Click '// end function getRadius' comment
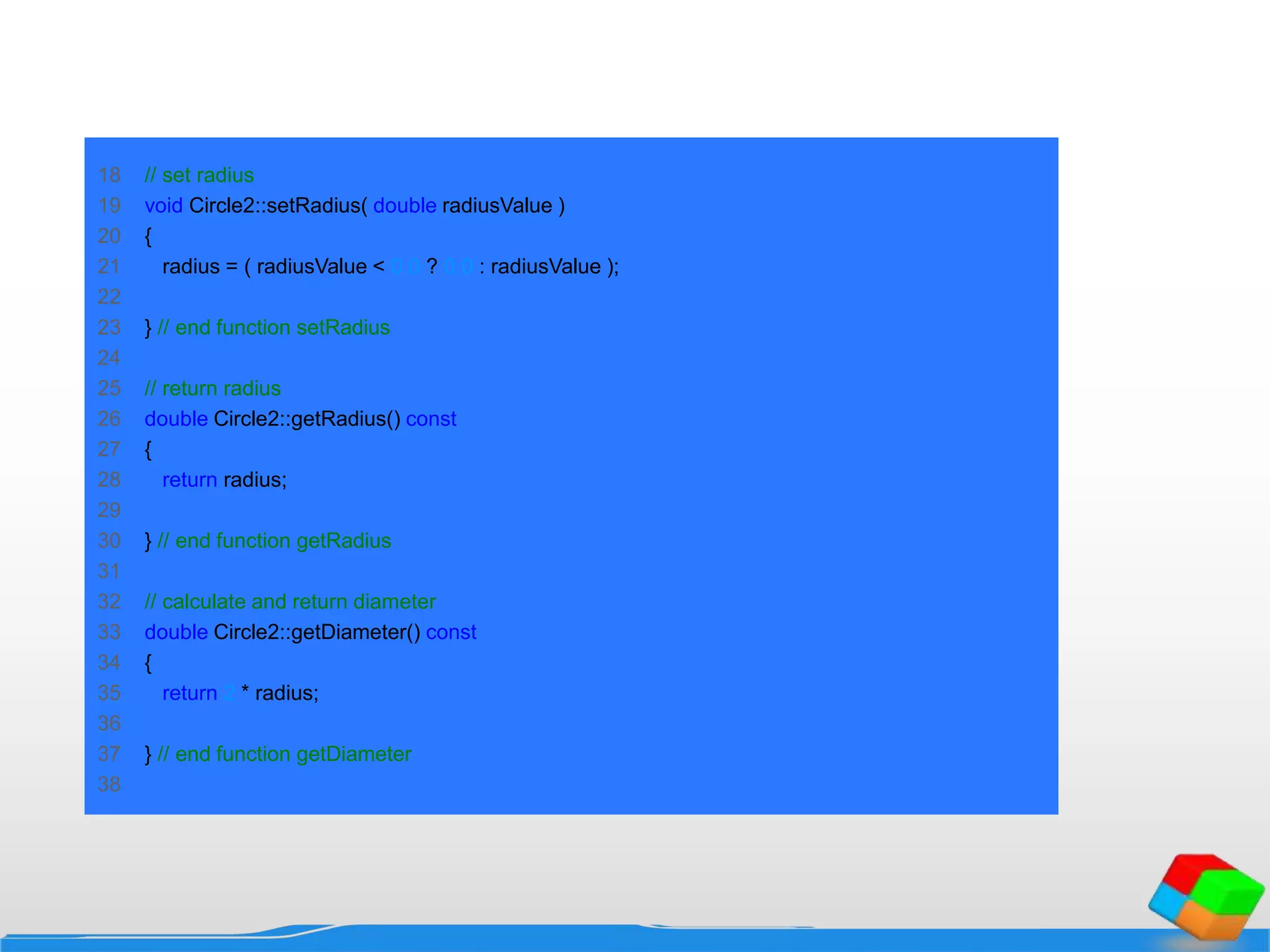 pyautogui.click(x=274, y=541)
